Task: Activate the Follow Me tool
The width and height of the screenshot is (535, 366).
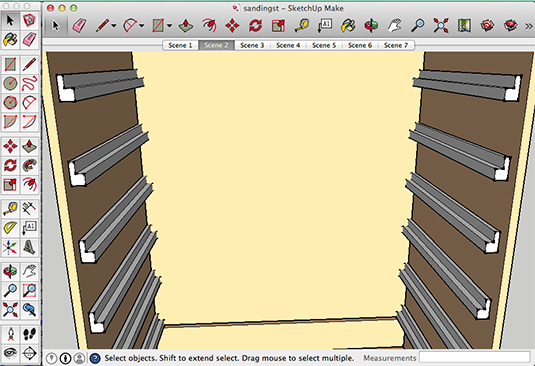Action: (29, 165)
